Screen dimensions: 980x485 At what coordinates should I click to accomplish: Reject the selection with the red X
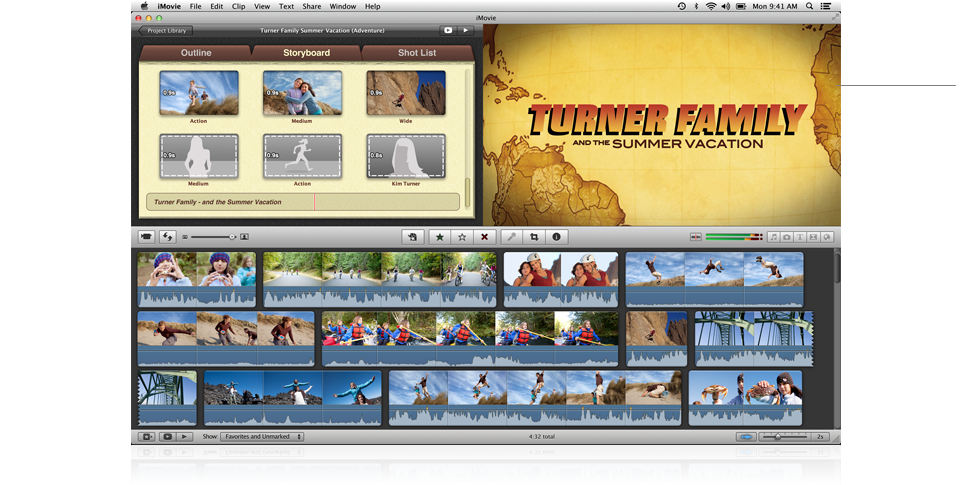pos(485,237)
